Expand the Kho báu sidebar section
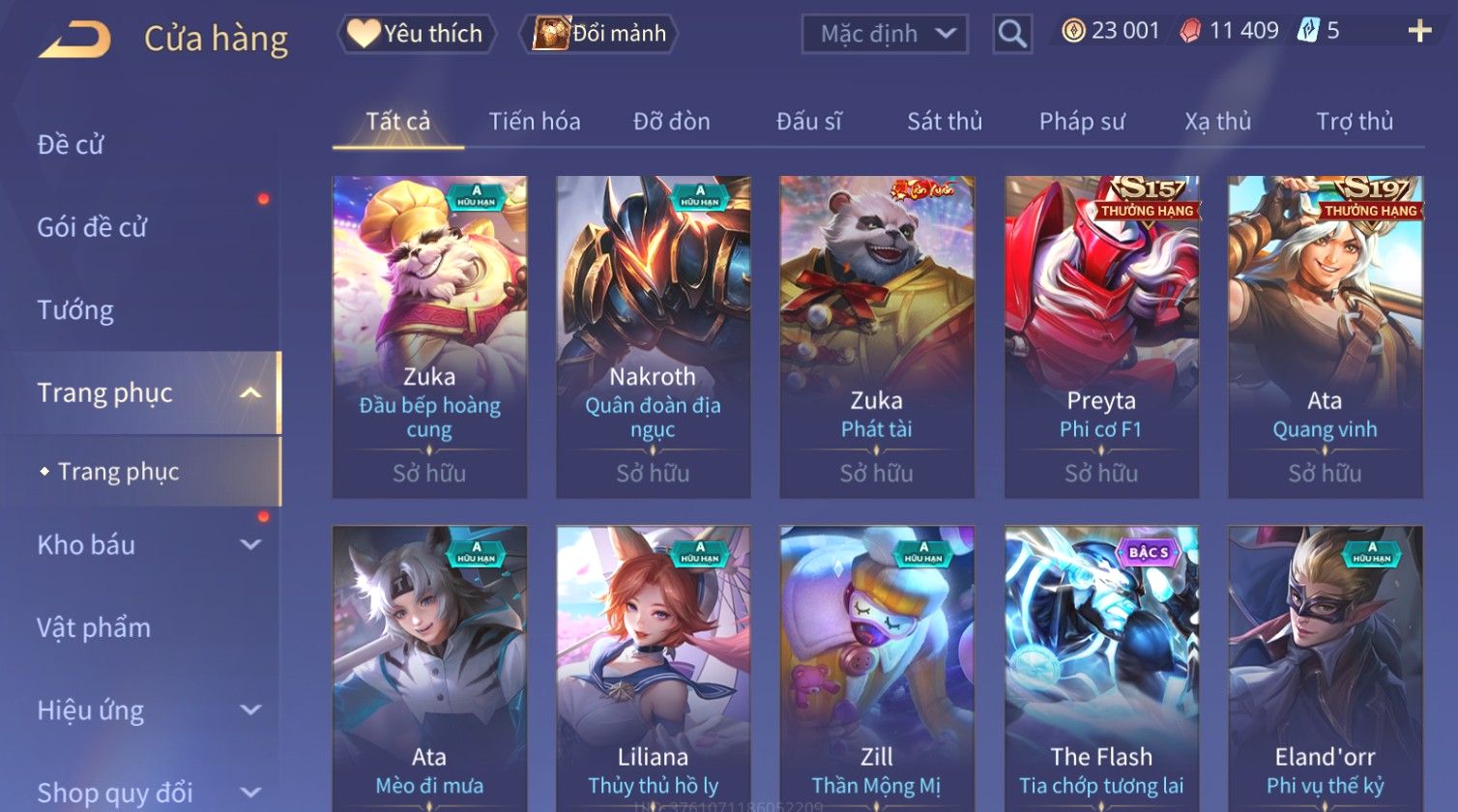This screenshot has height=812, width=1458. [x=251, y=544]
